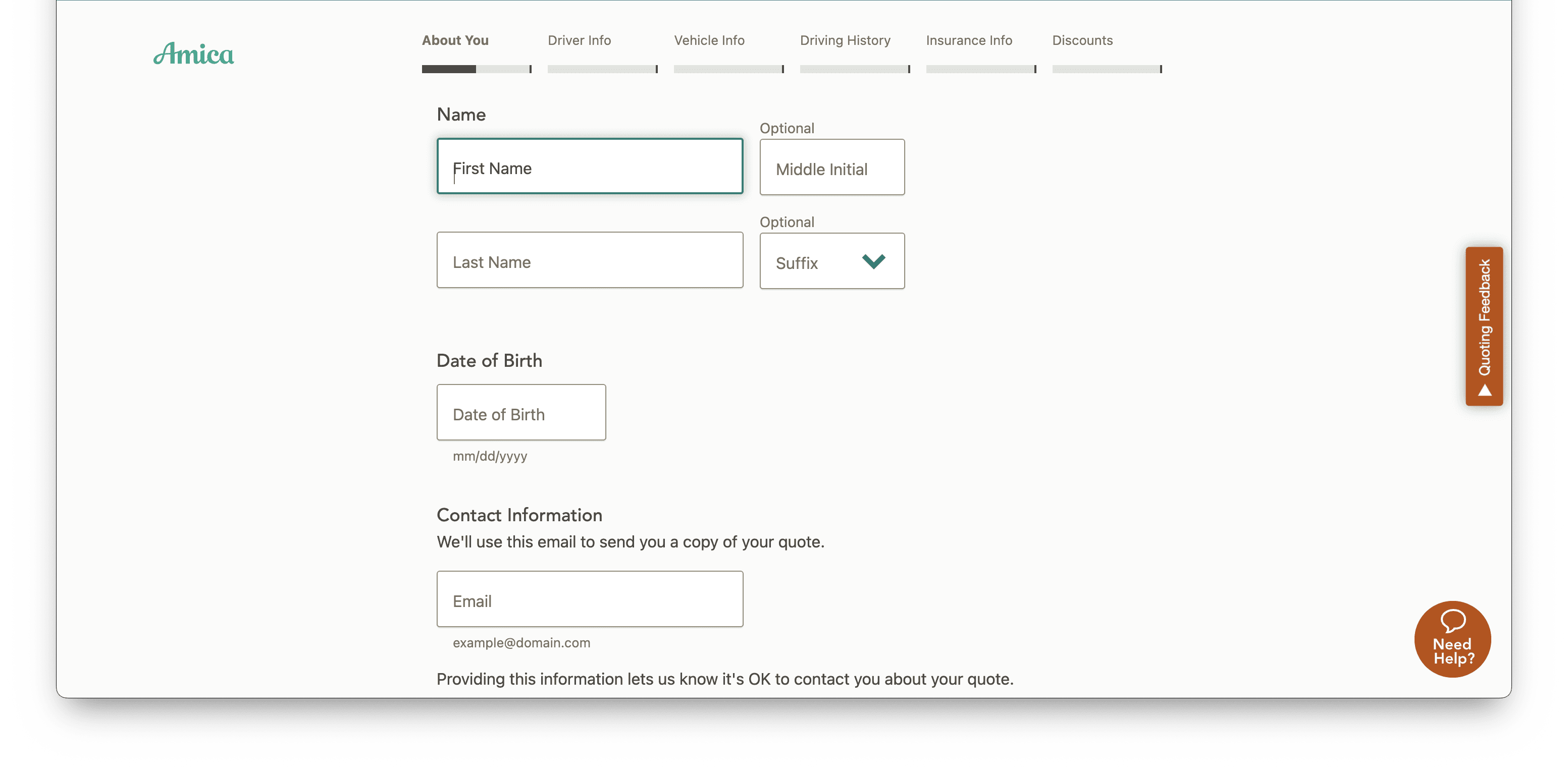Click the Middle Initial field

(x=831, y=167)
